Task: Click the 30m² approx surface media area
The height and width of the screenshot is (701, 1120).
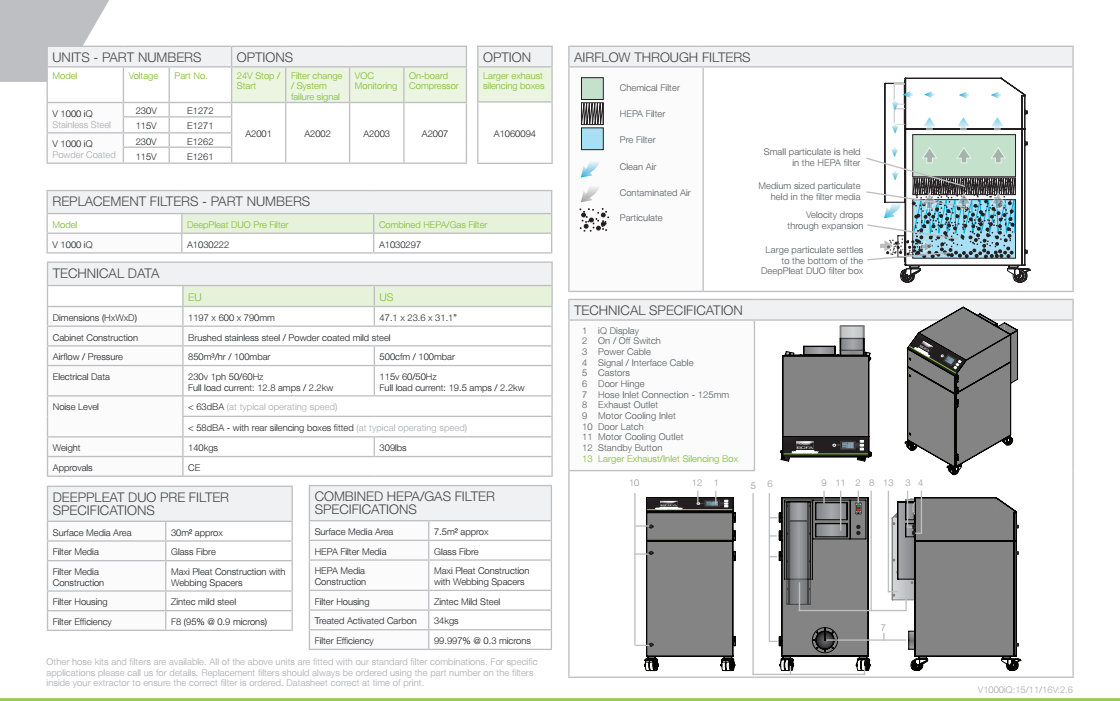Action: [x=196, y=532]
